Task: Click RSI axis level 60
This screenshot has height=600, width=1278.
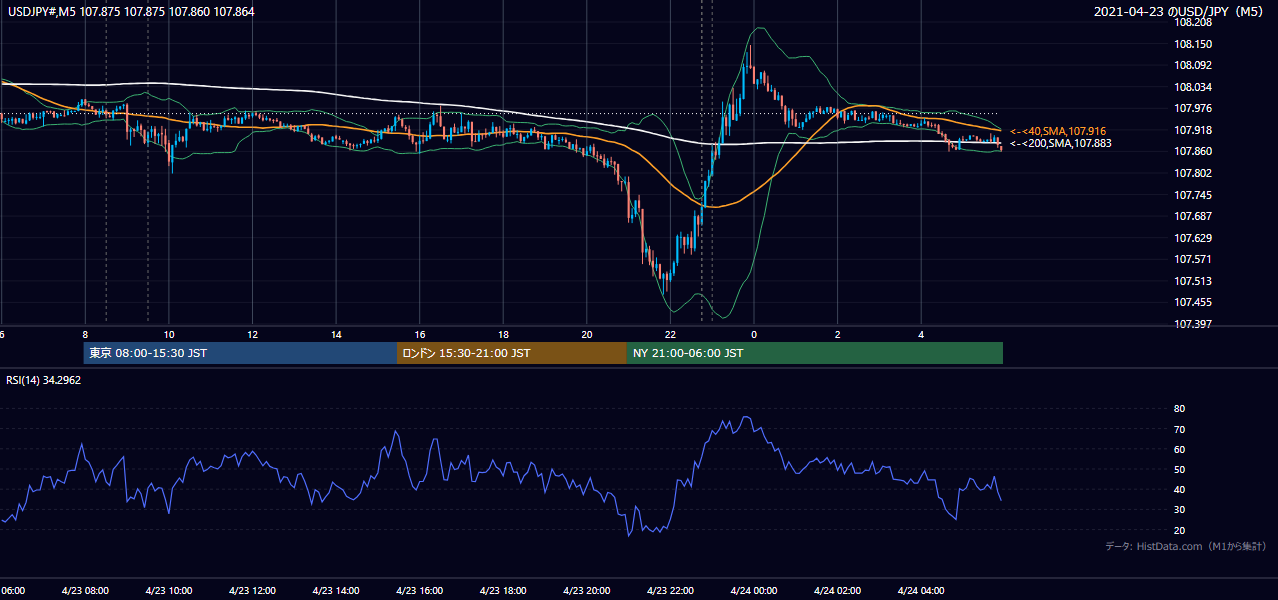Action: [1180, 449]
